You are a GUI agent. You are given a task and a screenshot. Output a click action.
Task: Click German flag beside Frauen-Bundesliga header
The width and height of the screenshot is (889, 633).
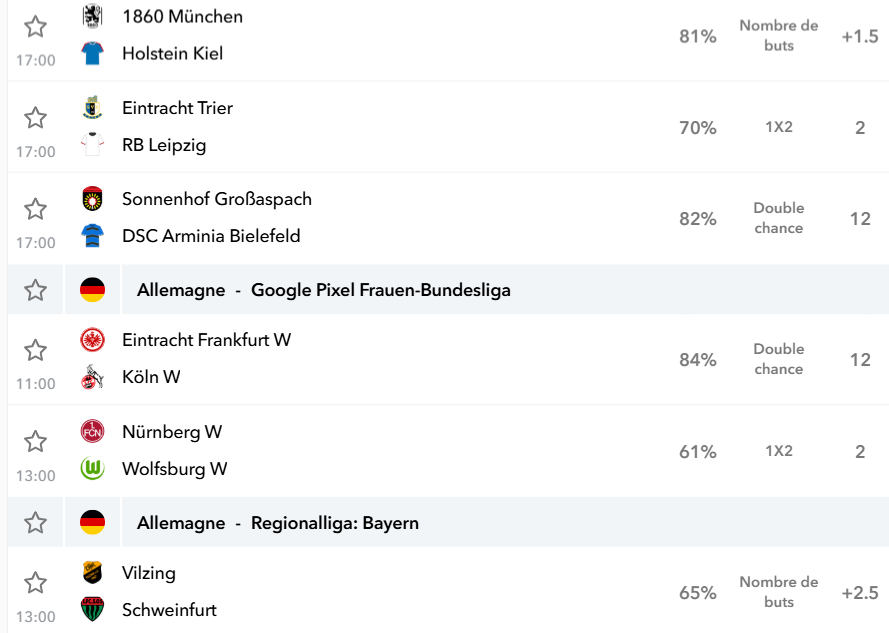[92, 290]
